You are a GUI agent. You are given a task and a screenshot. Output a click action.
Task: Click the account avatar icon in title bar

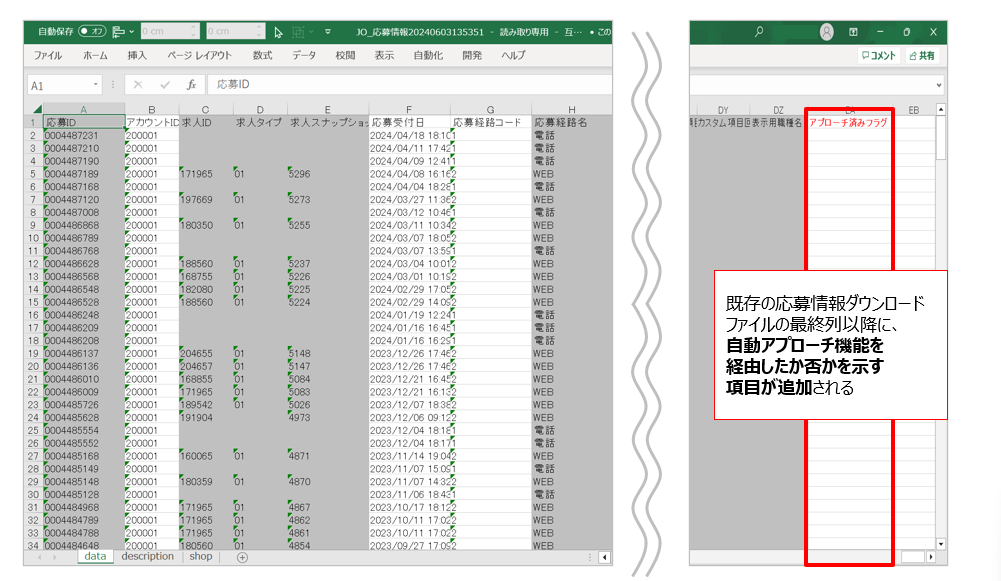(827, 31)
